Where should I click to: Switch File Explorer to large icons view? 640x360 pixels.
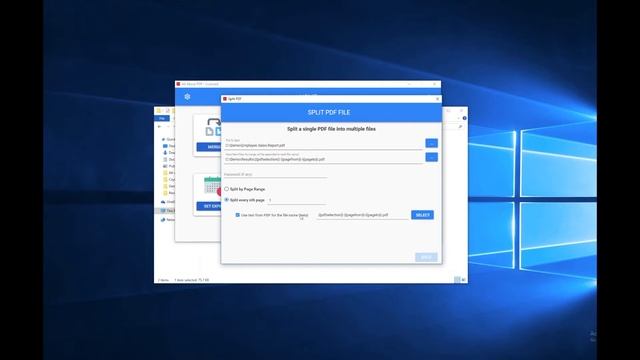click(x=463, y=280)
